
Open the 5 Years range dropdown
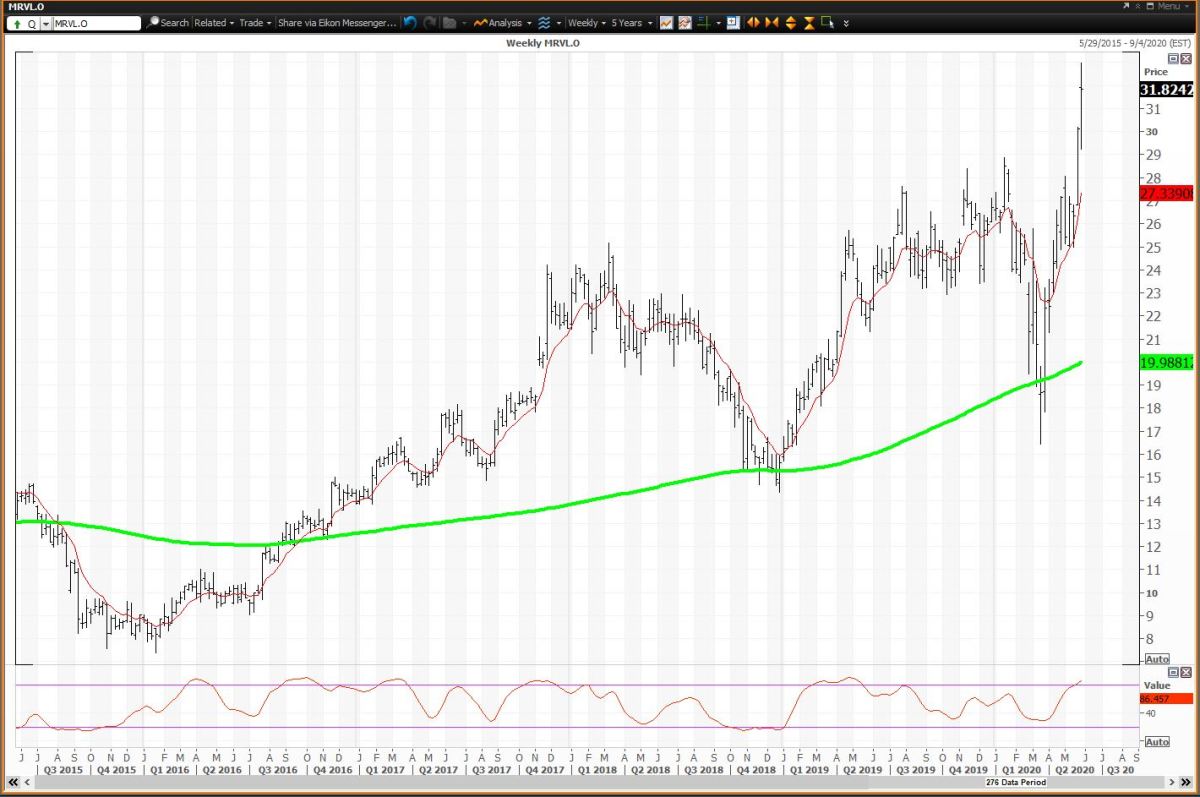coord(631,22)
